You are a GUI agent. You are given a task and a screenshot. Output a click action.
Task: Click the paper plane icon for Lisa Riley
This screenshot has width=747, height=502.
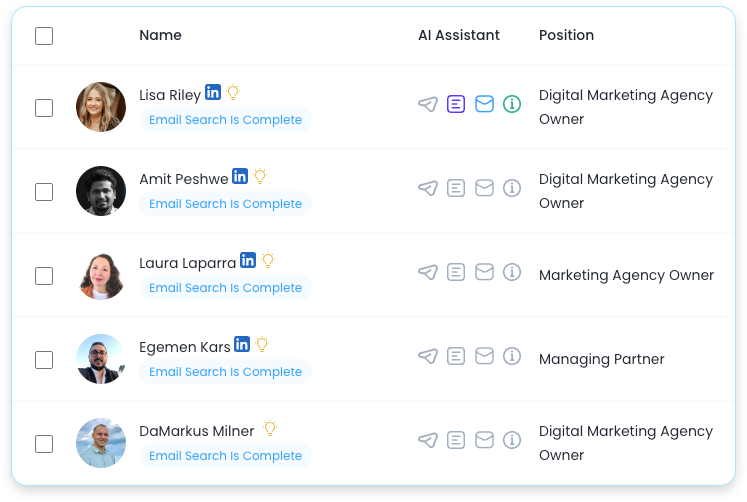(428, 104)
